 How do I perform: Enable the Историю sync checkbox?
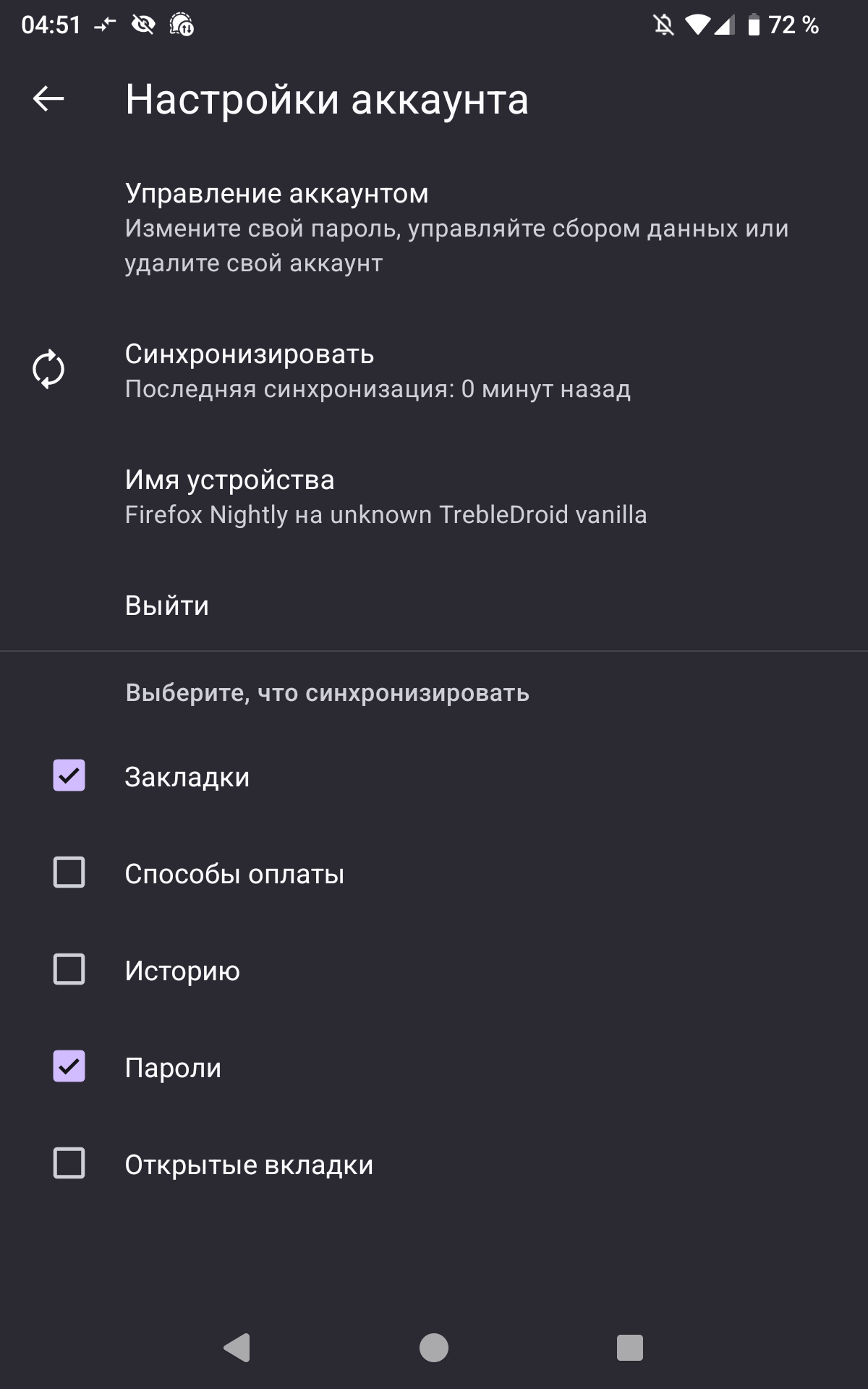(69, 969)
